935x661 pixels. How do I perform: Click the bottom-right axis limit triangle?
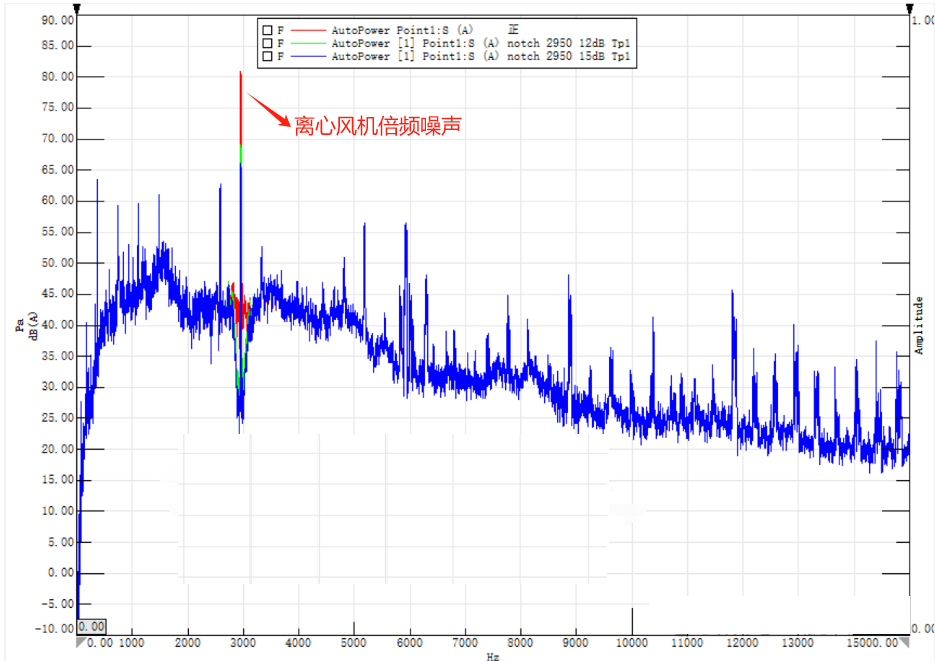pyautogui.click(x=909, y=642)
